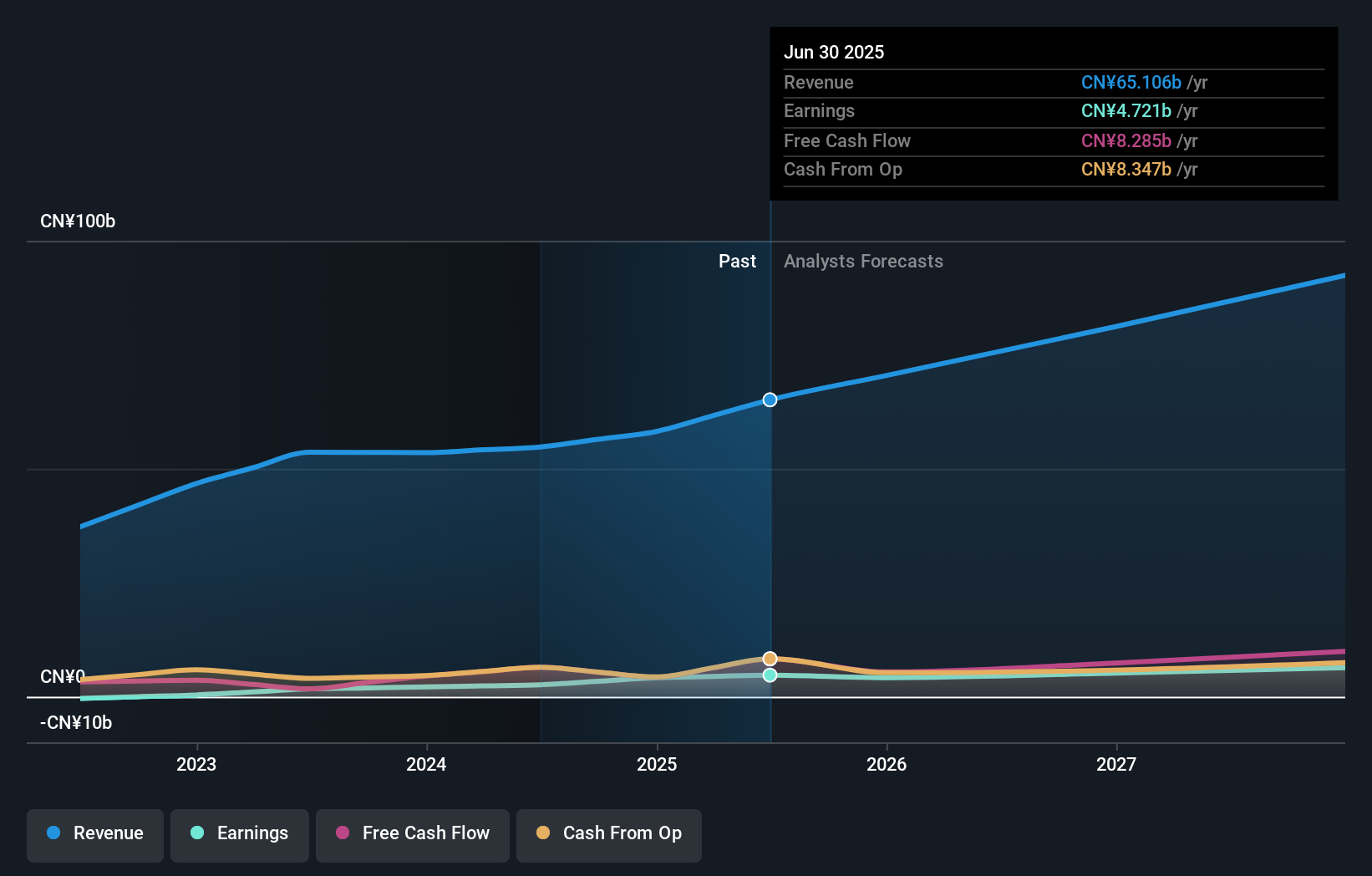Click the yellow Cash From Op legend dot
This screenshot has width=1372, height=876.
click(543, 833)
